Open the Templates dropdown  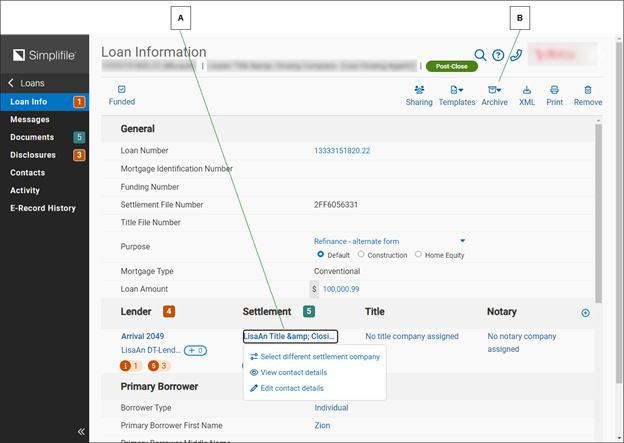[457, 96]
